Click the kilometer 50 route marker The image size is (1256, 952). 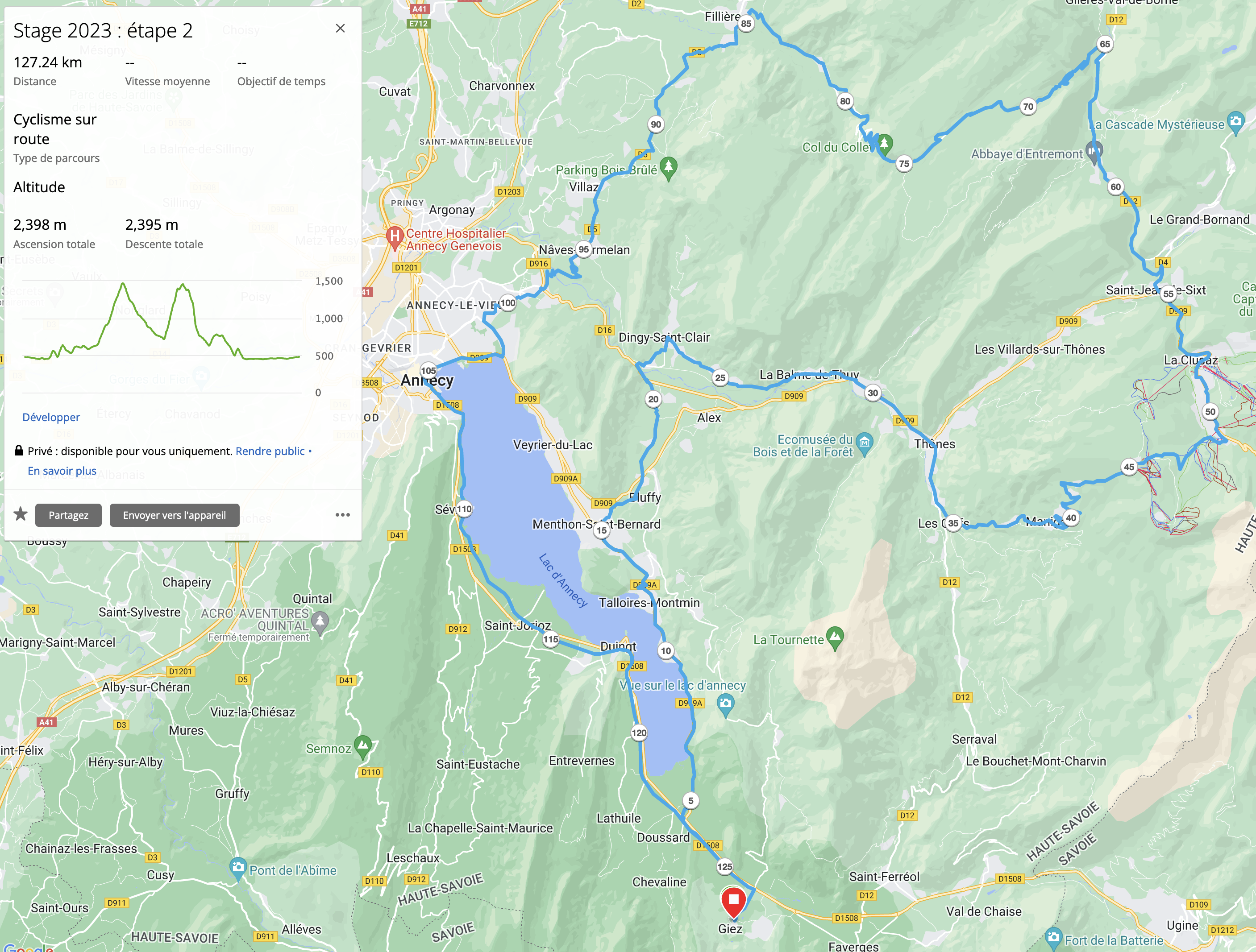[1210, 412]
